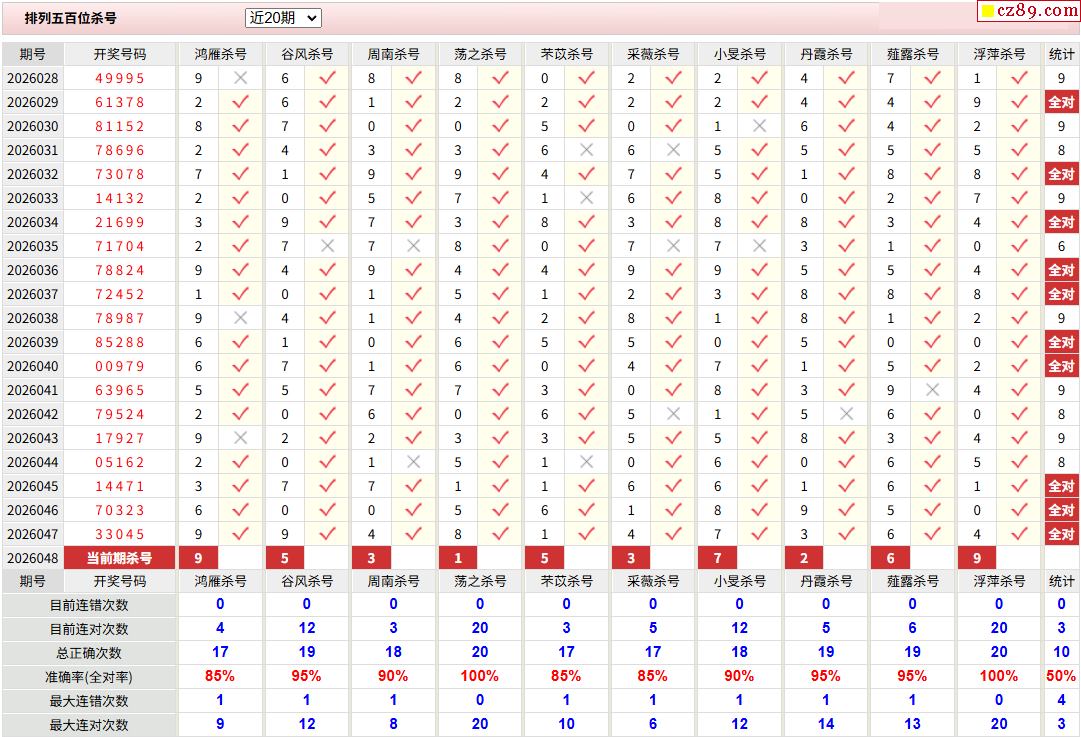Click the current 丹霞杀号 red box showing 2

pos(804,558)
